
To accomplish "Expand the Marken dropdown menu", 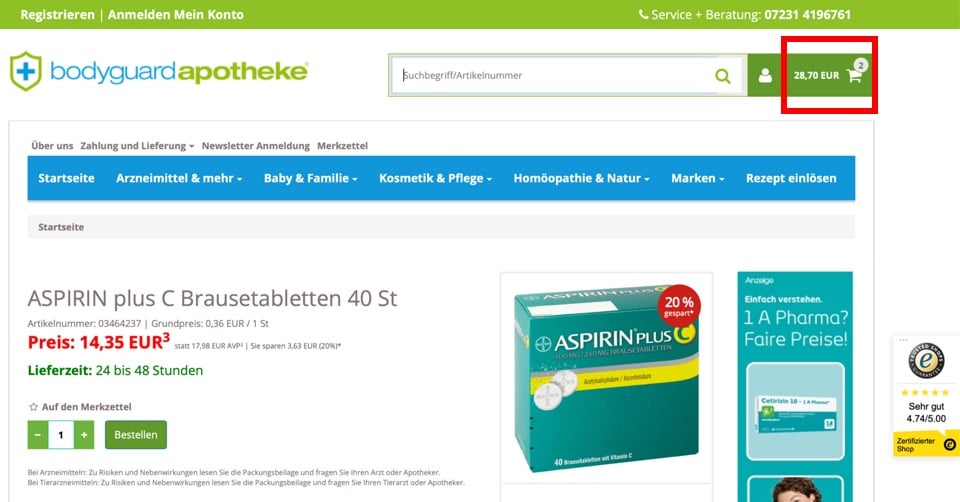I will [x=697, y=178].
